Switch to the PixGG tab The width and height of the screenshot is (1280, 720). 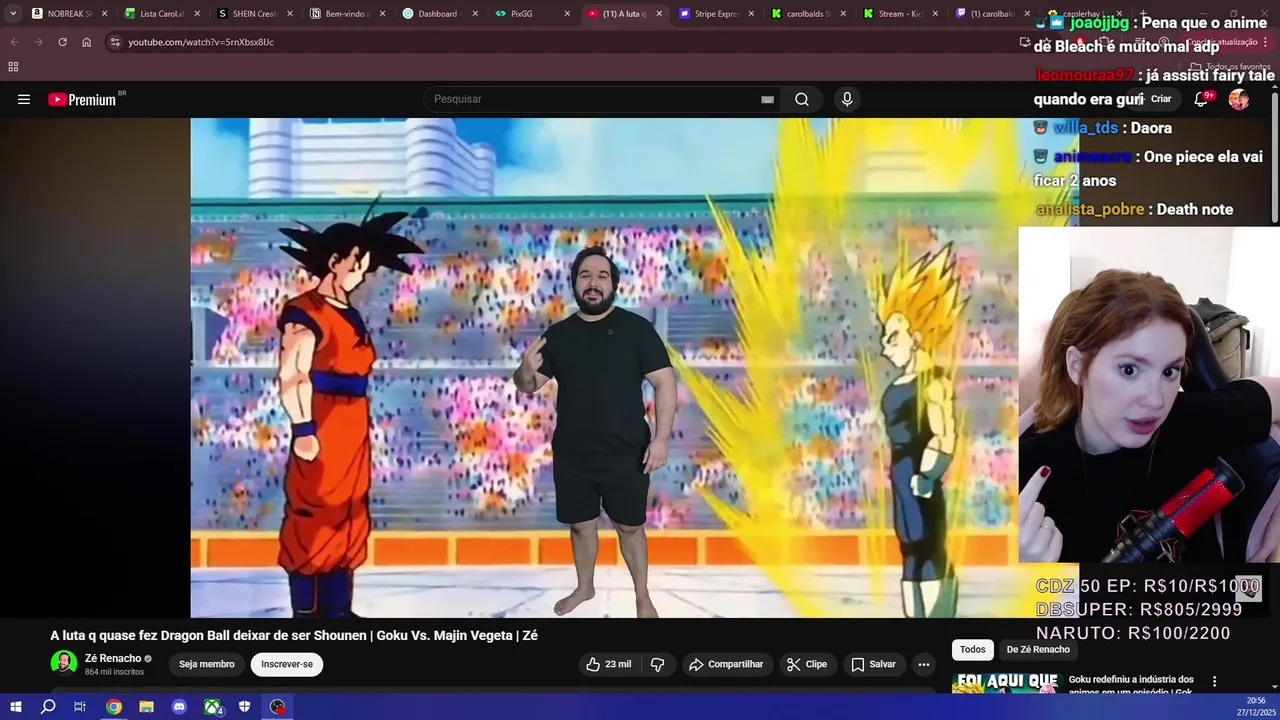pos(531,14)
